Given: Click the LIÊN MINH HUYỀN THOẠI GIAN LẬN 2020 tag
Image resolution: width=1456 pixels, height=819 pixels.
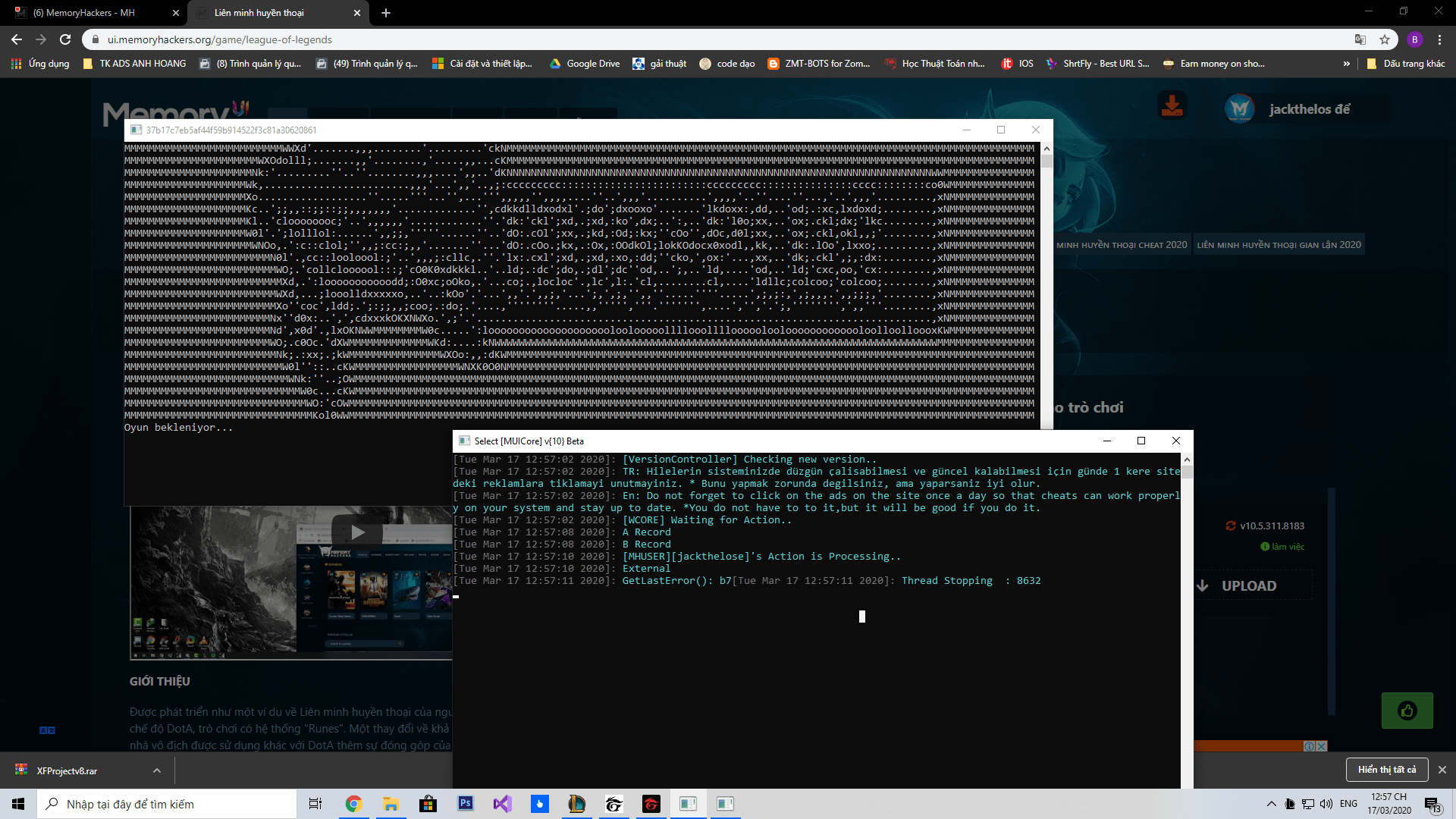Looking at the screenshot, I should 1279,245.
